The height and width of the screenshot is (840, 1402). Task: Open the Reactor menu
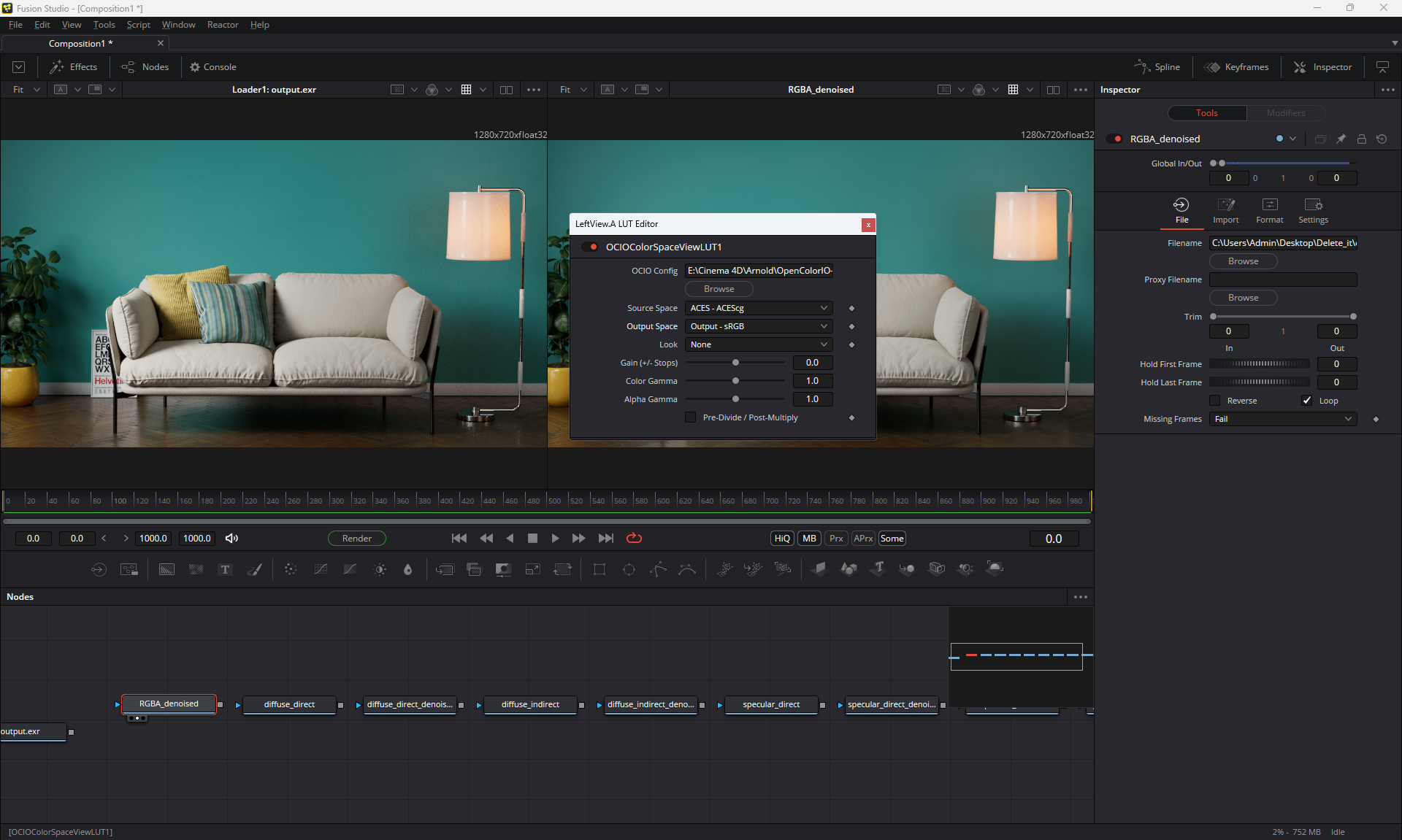tap(223, 25)
